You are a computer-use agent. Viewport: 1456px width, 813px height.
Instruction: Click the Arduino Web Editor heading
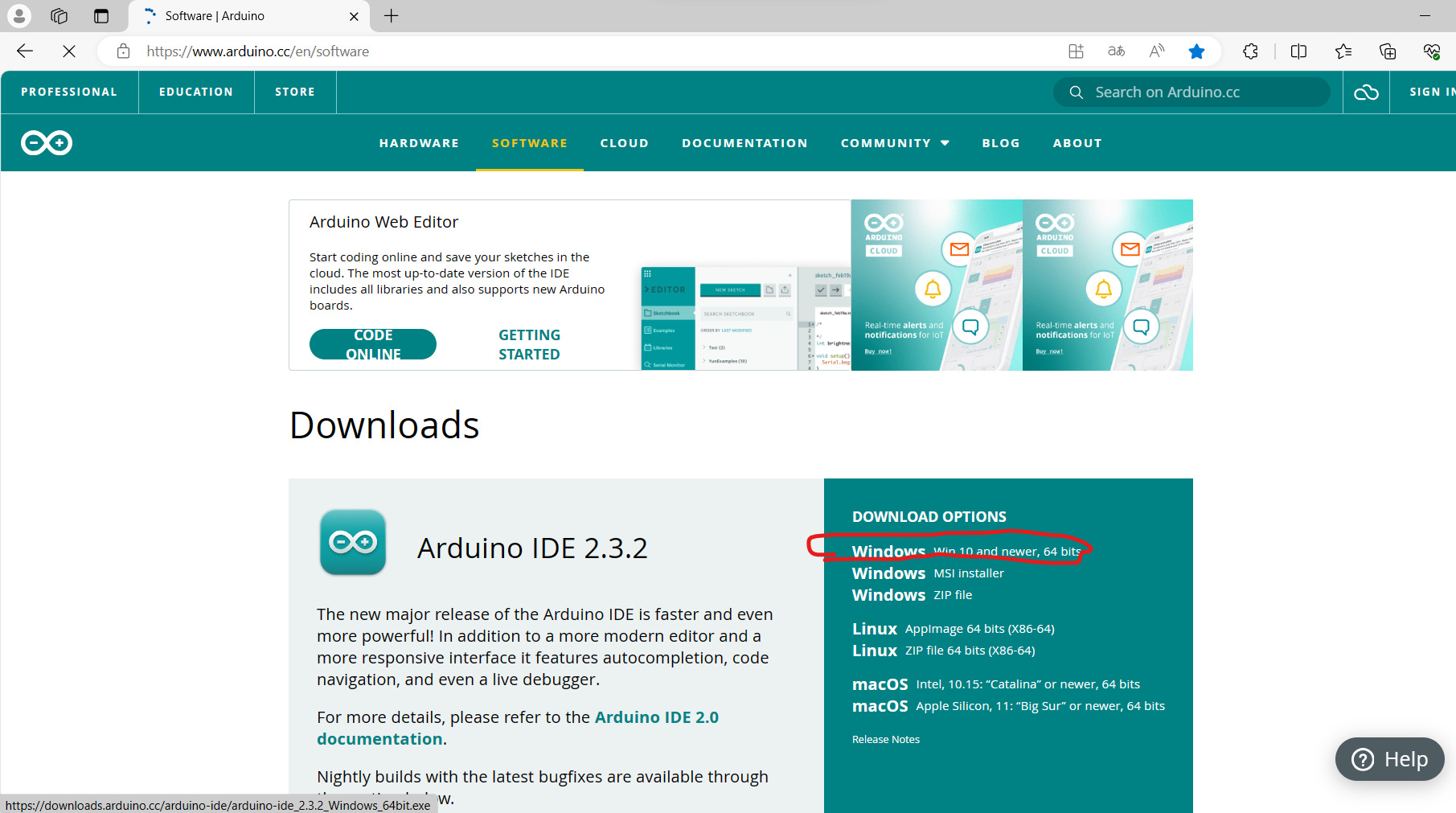pyautogui.click(x=383, y=222)
